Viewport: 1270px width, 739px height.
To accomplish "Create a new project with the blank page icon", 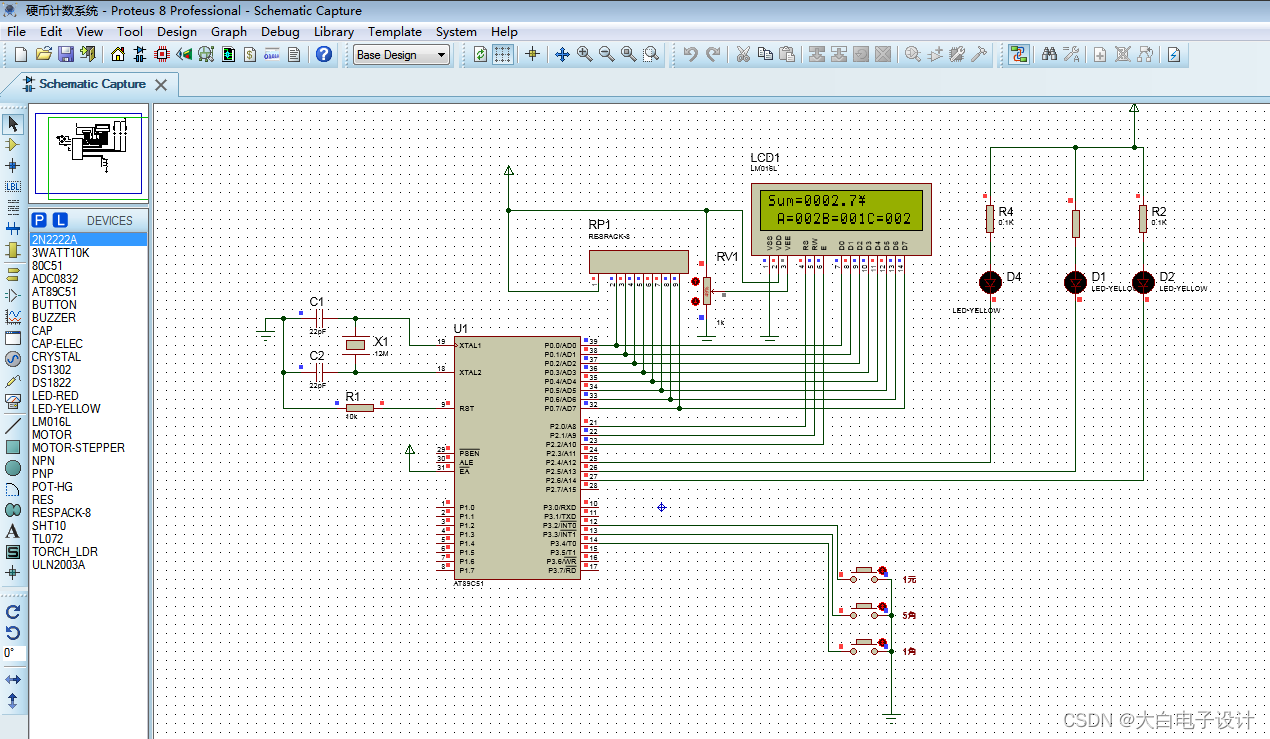I will [20, 54].
